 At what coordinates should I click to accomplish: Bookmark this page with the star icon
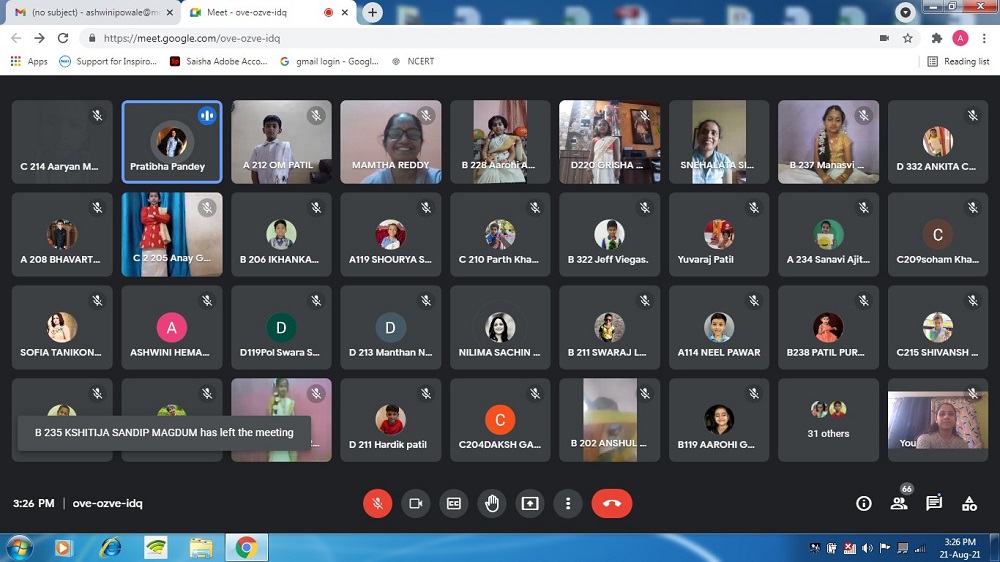click(908, 38)
